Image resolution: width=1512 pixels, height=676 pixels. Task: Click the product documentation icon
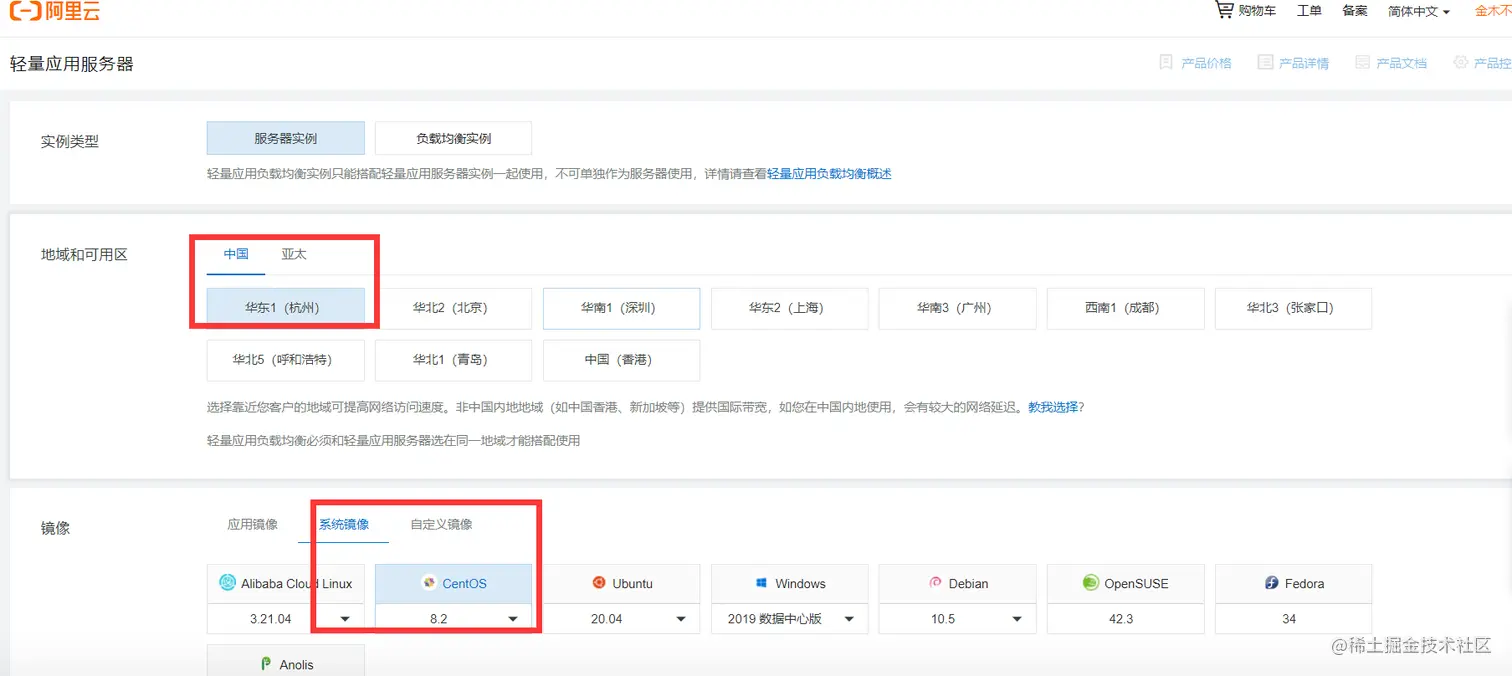tap(1362, 62)
